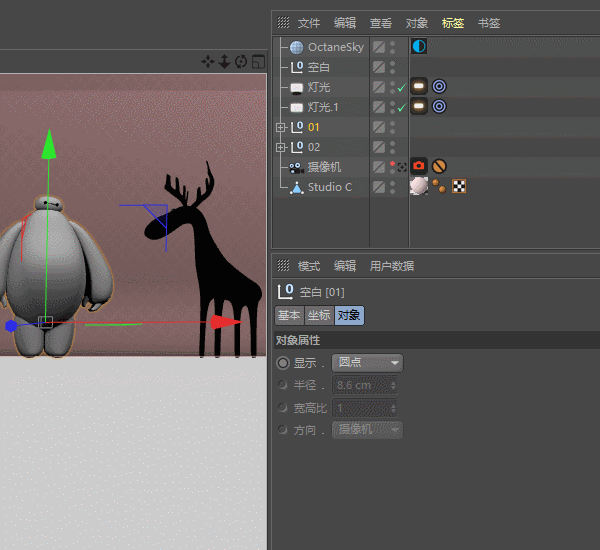Click the material sphere tag on Studio C
The width and height of the screenshot is (600, 550).
419,186
